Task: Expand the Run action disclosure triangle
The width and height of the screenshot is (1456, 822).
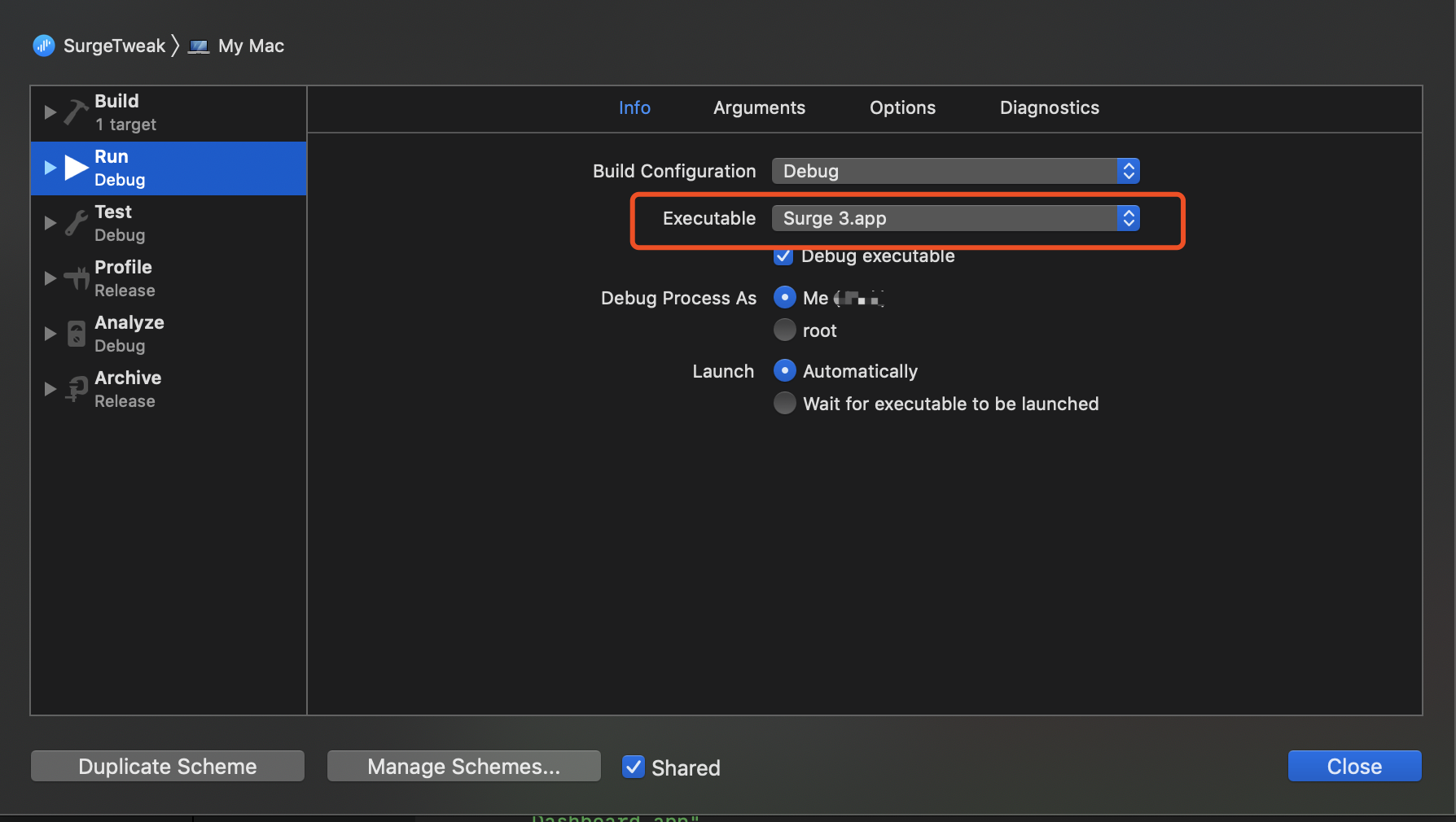Action: click(50, 168)
